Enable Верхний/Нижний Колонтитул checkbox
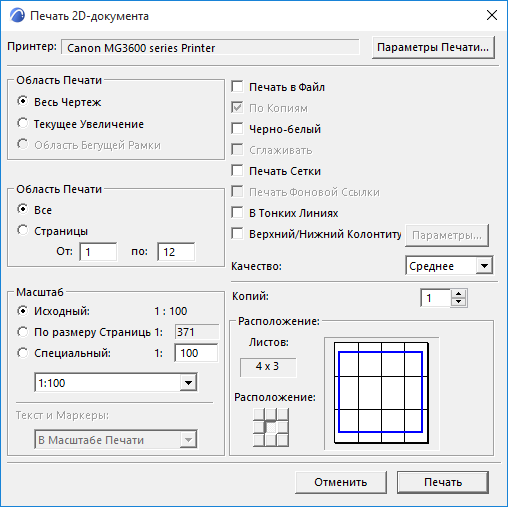This screenshot has height=507, width=508. tap(237, 234)
